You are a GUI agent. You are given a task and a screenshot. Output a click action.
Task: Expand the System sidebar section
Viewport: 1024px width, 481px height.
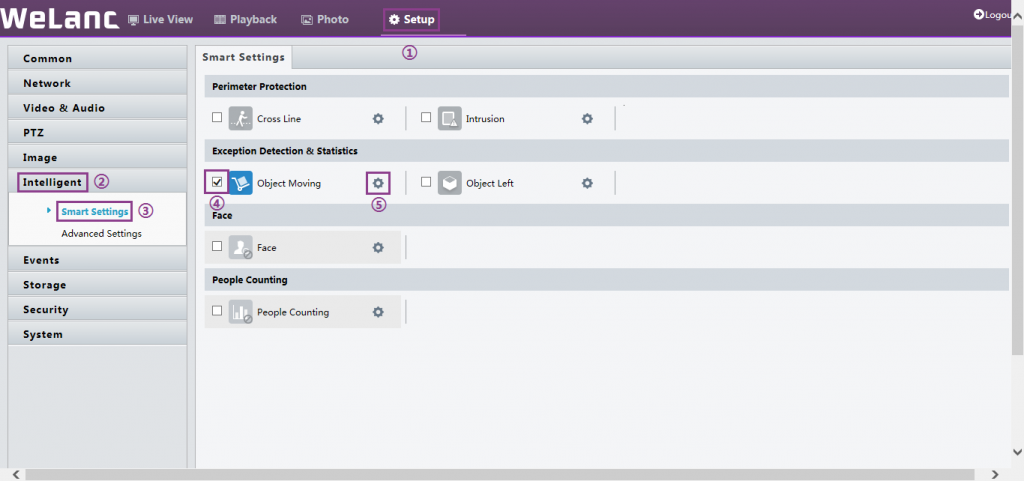coord(97,335)
